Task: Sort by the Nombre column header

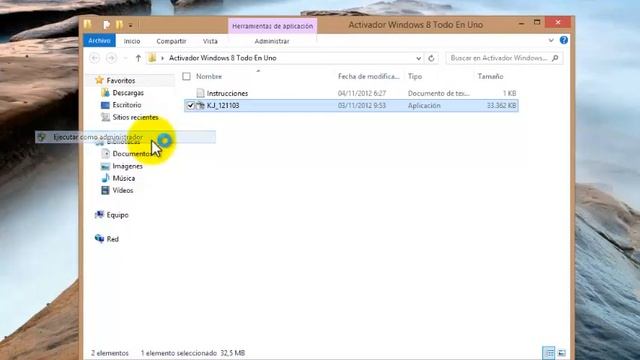Action: click(x=209, y=76)
